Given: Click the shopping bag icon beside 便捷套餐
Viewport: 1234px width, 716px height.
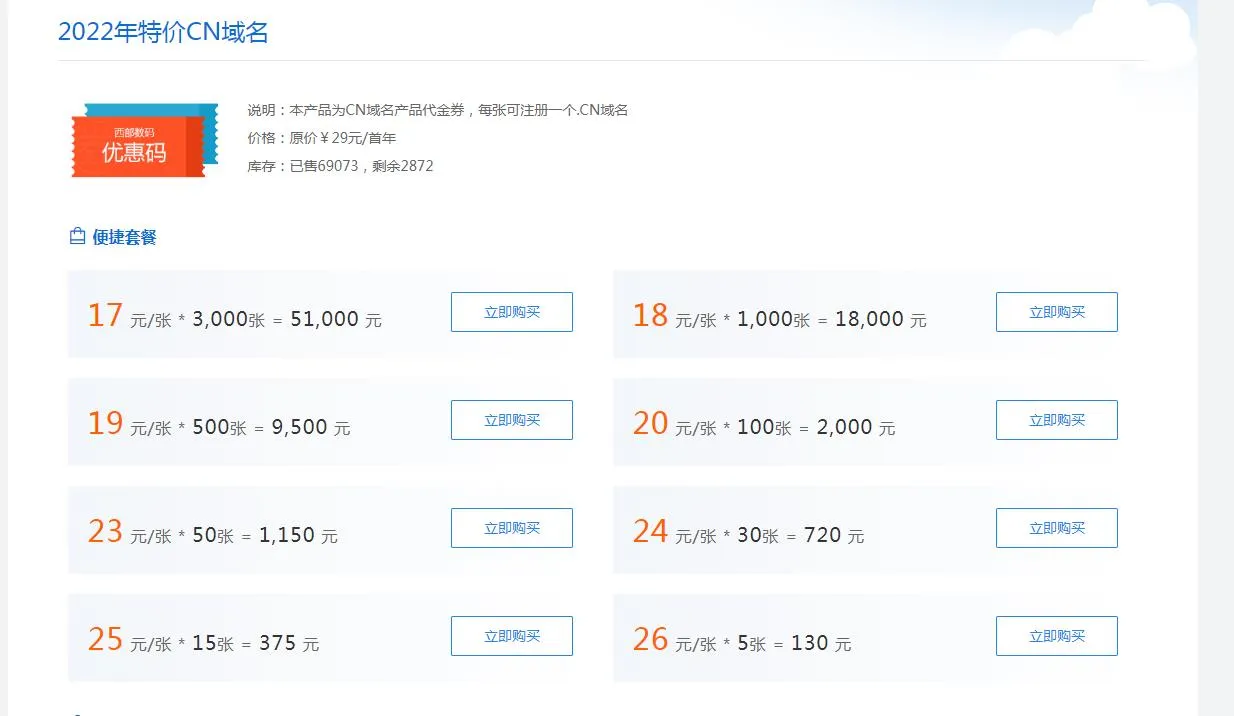Looking at the screenshot, I should coord(77,237).
